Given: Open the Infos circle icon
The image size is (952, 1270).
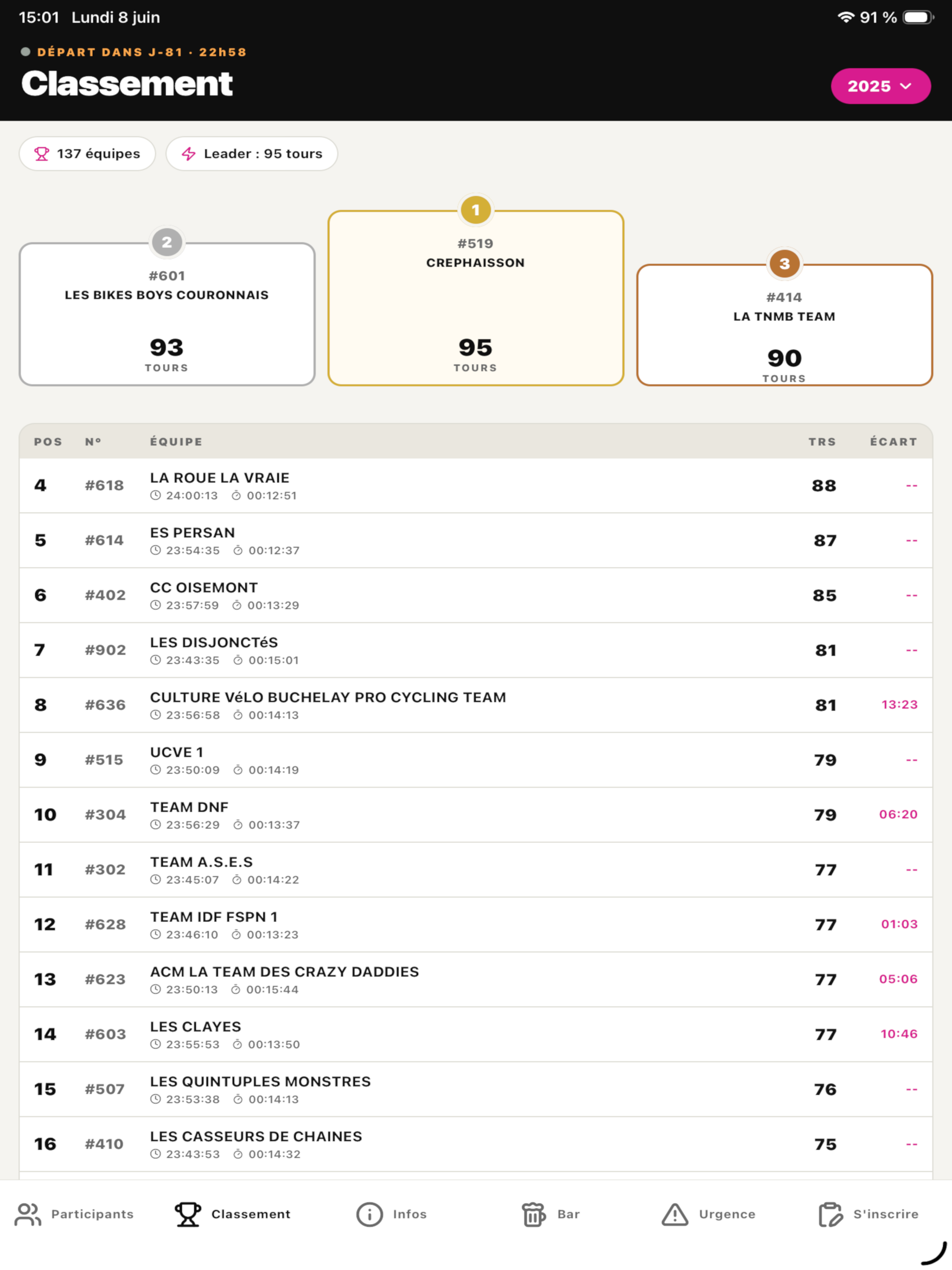Looking at the screenshot, I should pos(369,1214).
